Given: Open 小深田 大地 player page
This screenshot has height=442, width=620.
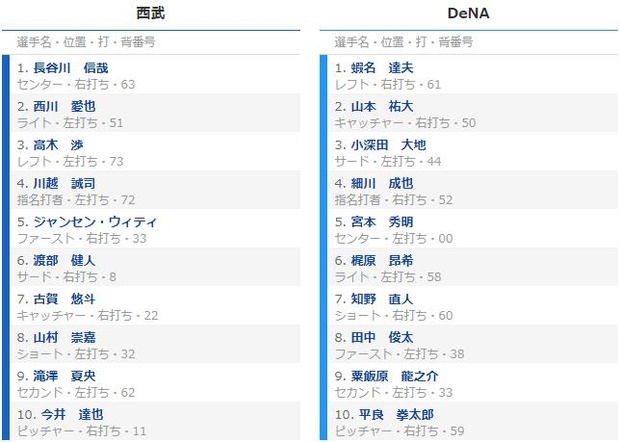Looking at the screenshot, I should (388, 145).
